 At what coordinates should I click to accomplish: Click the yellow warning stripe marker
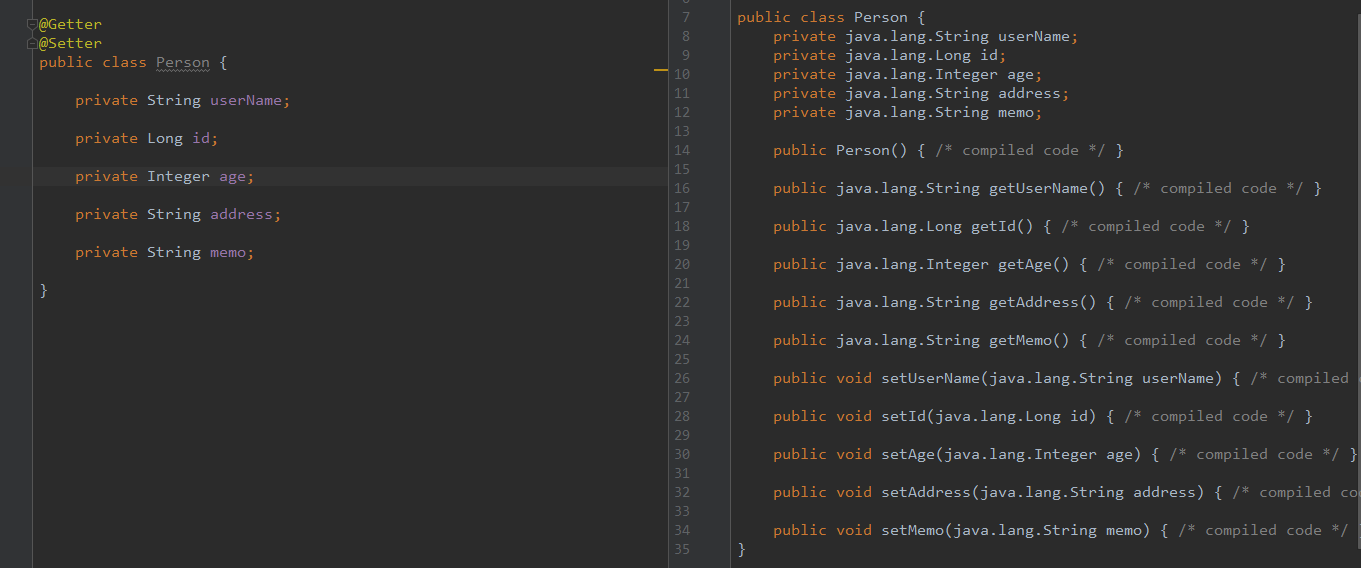(660, 71)
